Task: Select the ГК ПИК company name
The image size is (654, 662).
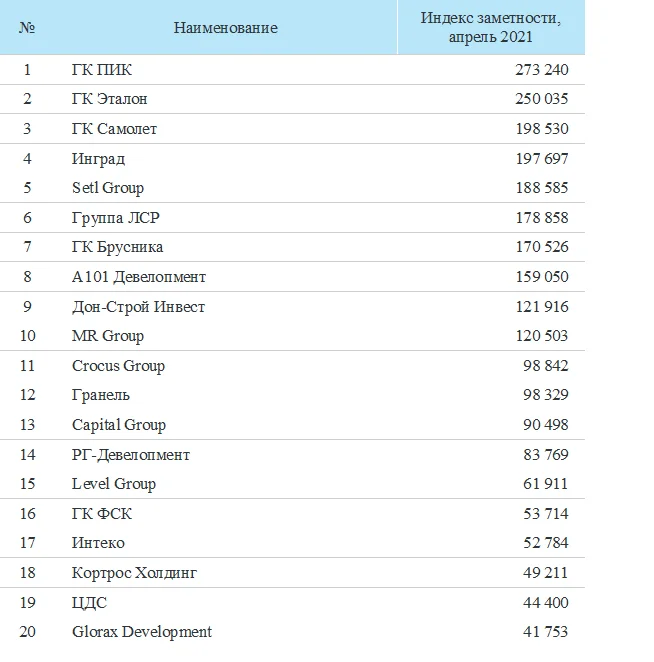Action: [x=102, y=70]
